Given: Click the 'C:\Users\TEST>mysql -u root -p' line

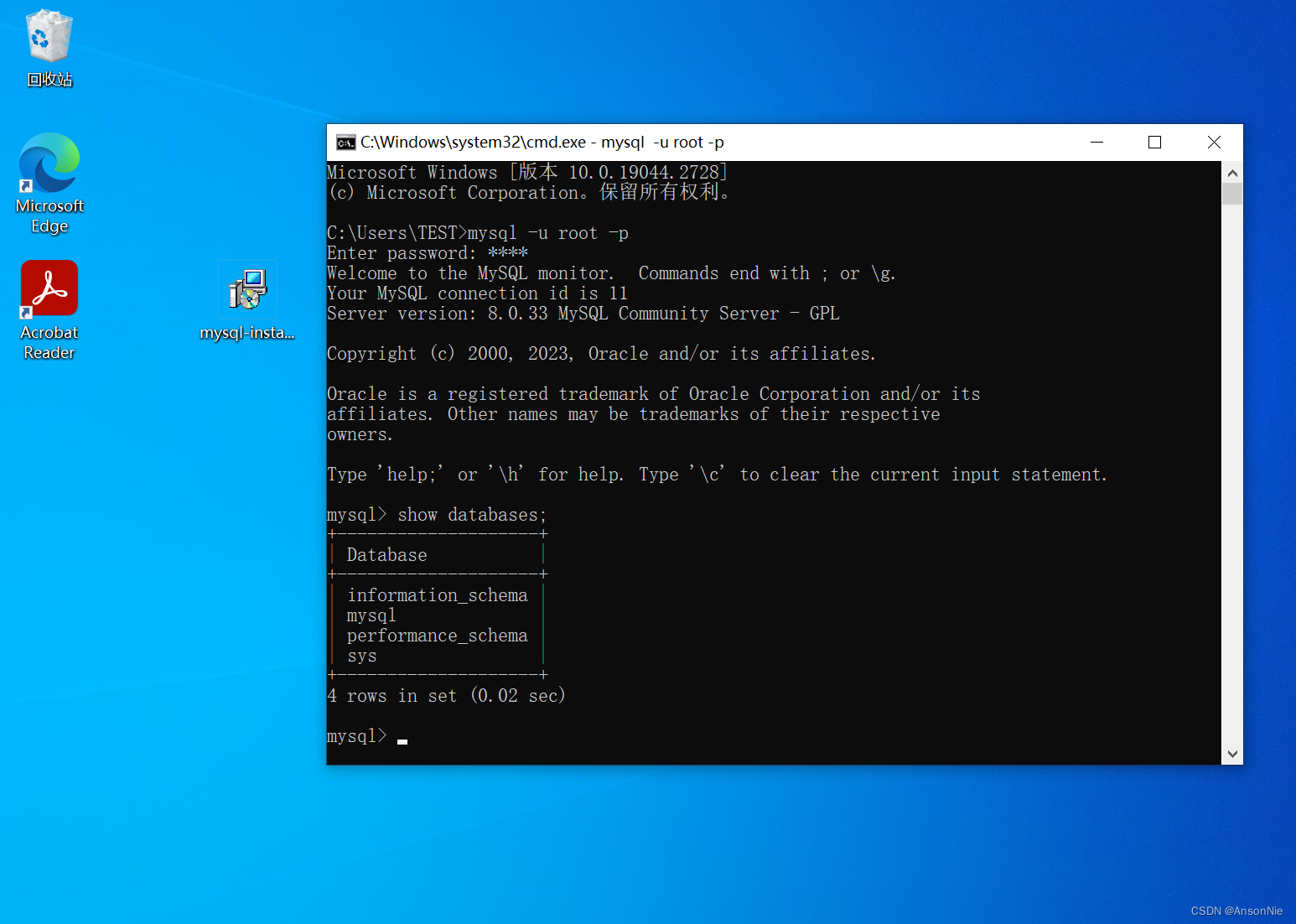Looking at the screenshot, I should [478, 233].
